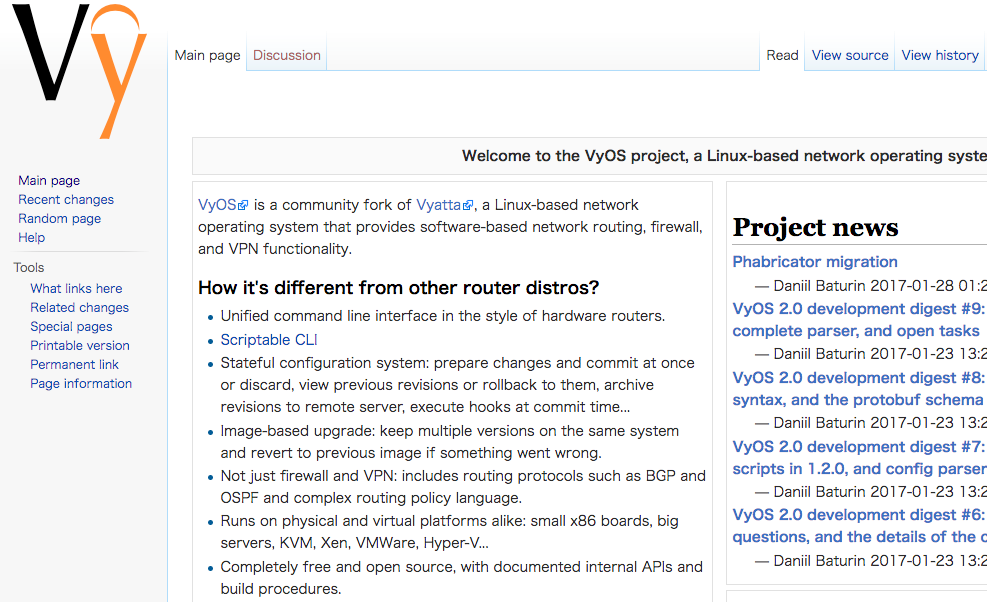This screenshot has width=987, height=602.
Task: Open the View history tab
Action: tap(940, 55)
